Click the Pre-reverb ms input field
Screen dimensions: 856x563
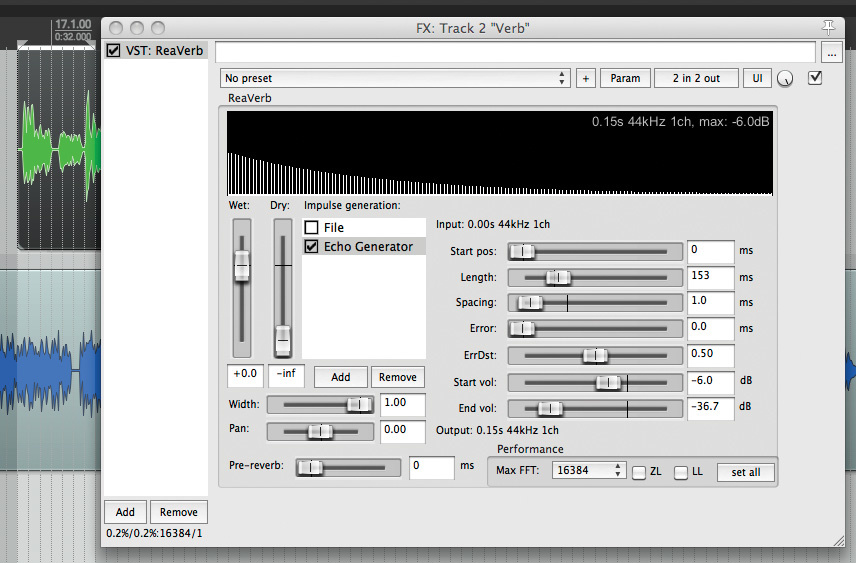(432, 466)
